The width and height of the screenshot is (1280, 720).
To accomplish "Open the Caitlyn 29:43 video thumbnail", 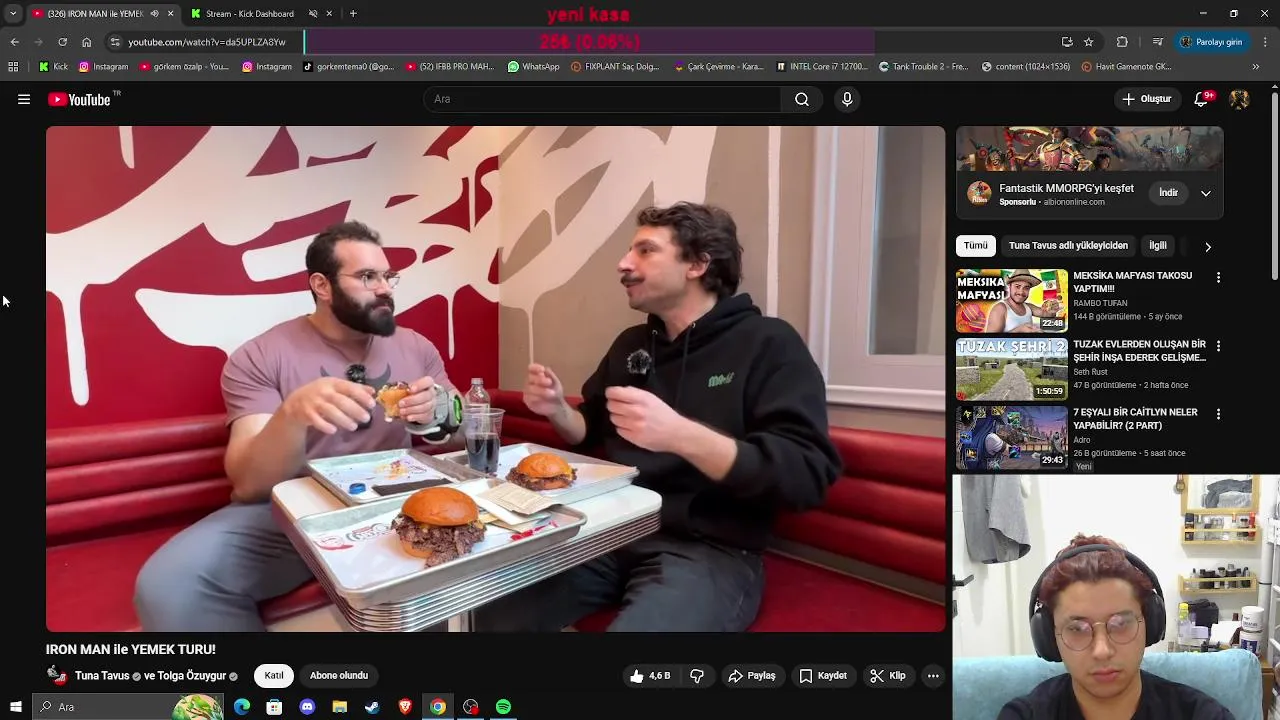I will (x=1012, y=437).
